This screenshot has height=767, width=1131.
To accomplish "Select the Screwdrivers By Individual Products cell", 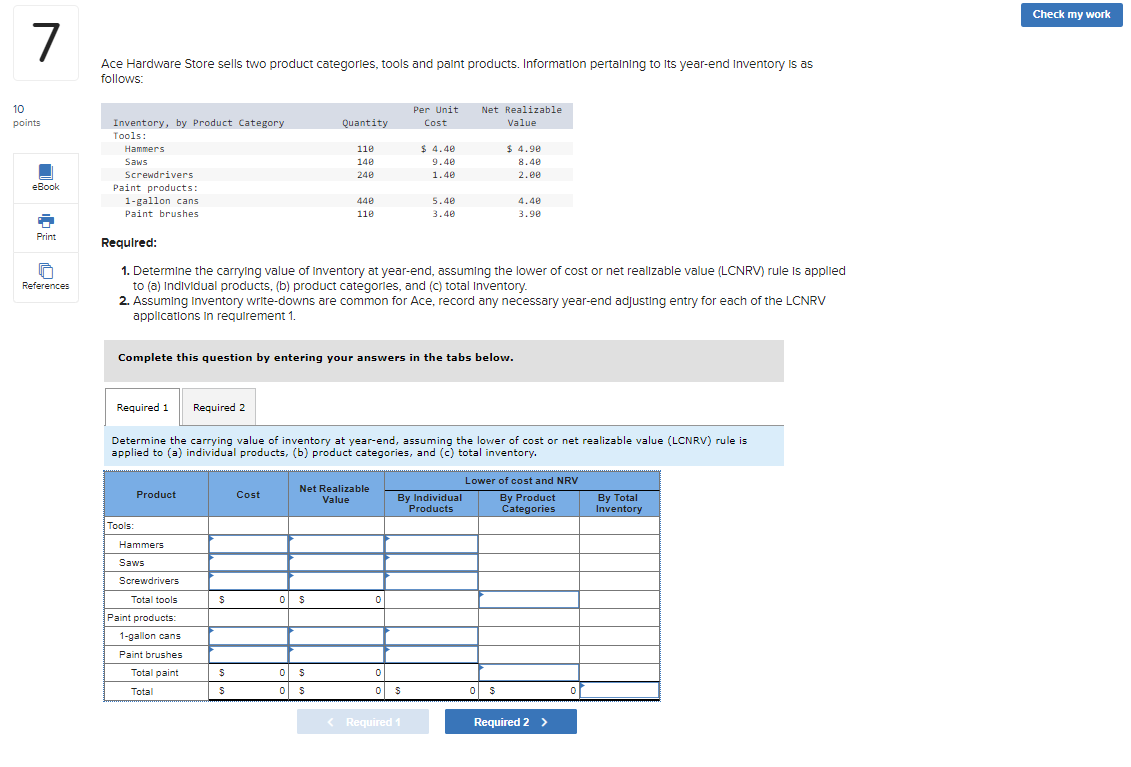I will click(x=431, y=580).
